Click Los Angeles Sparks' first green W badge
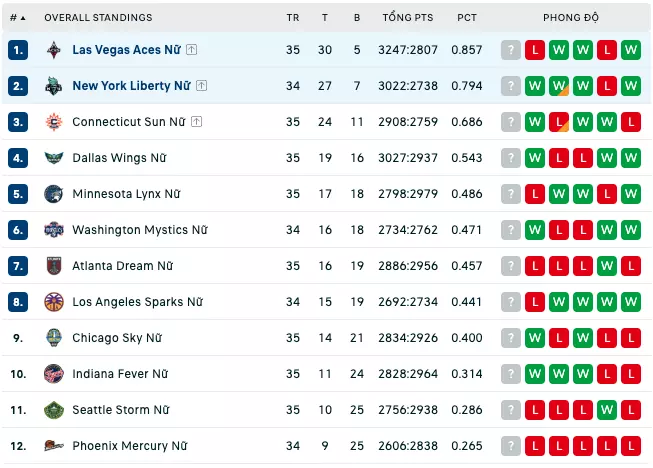Image resolution: width=653 pixels, height=468 pixels. click(559, 302)
